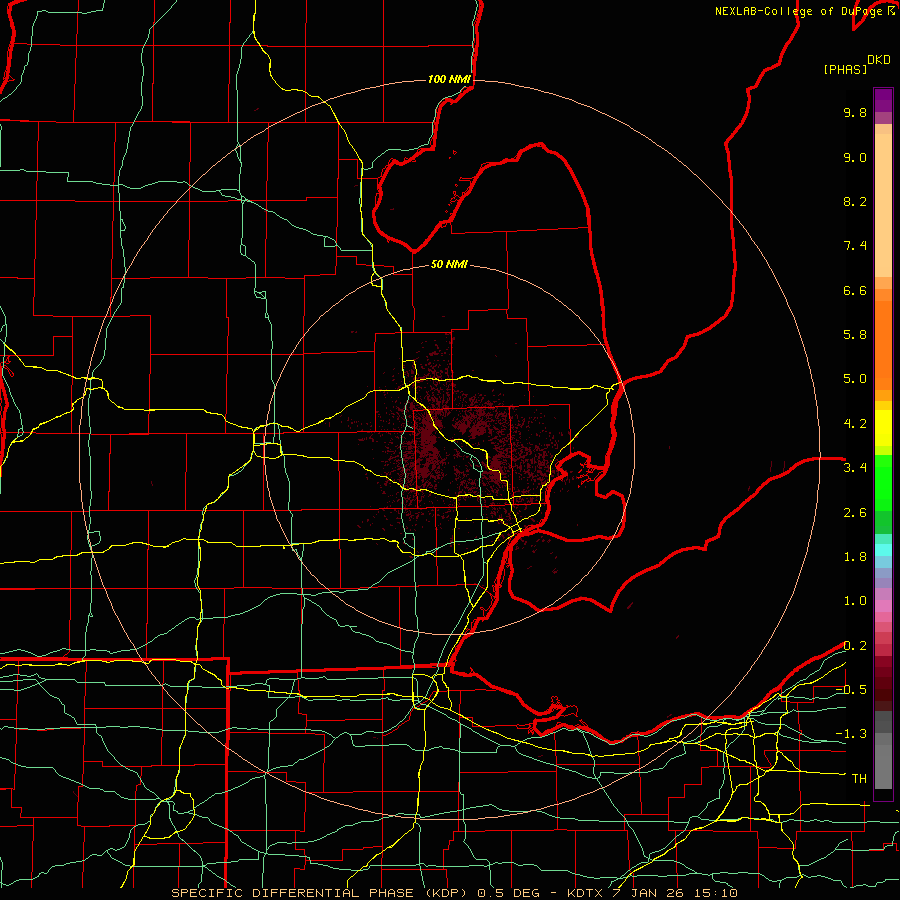This screenshot has width=900, height=900.
Task: Click the product title at the bottom
Action: (455, 893)
